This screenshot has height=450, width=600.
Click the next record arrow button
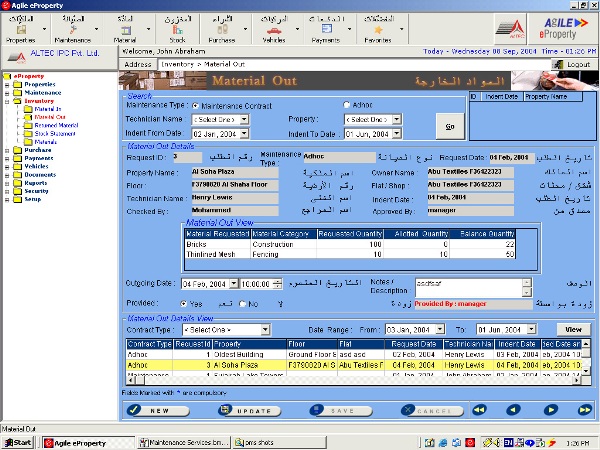[551, 410]
